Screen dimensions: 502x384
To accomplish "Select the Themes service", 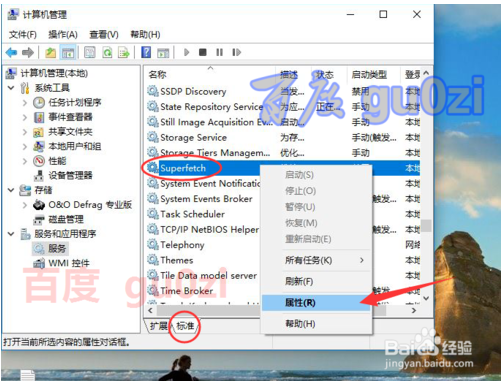I will pyautogui.click(x=177, y=260).
